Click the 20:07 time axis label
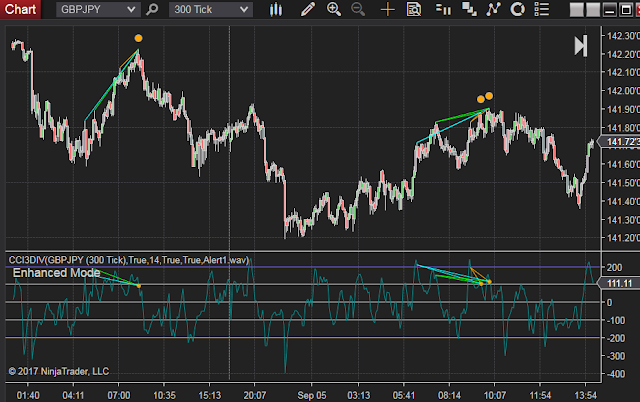This screenshot has height=402, width=640. coord(255,395)
